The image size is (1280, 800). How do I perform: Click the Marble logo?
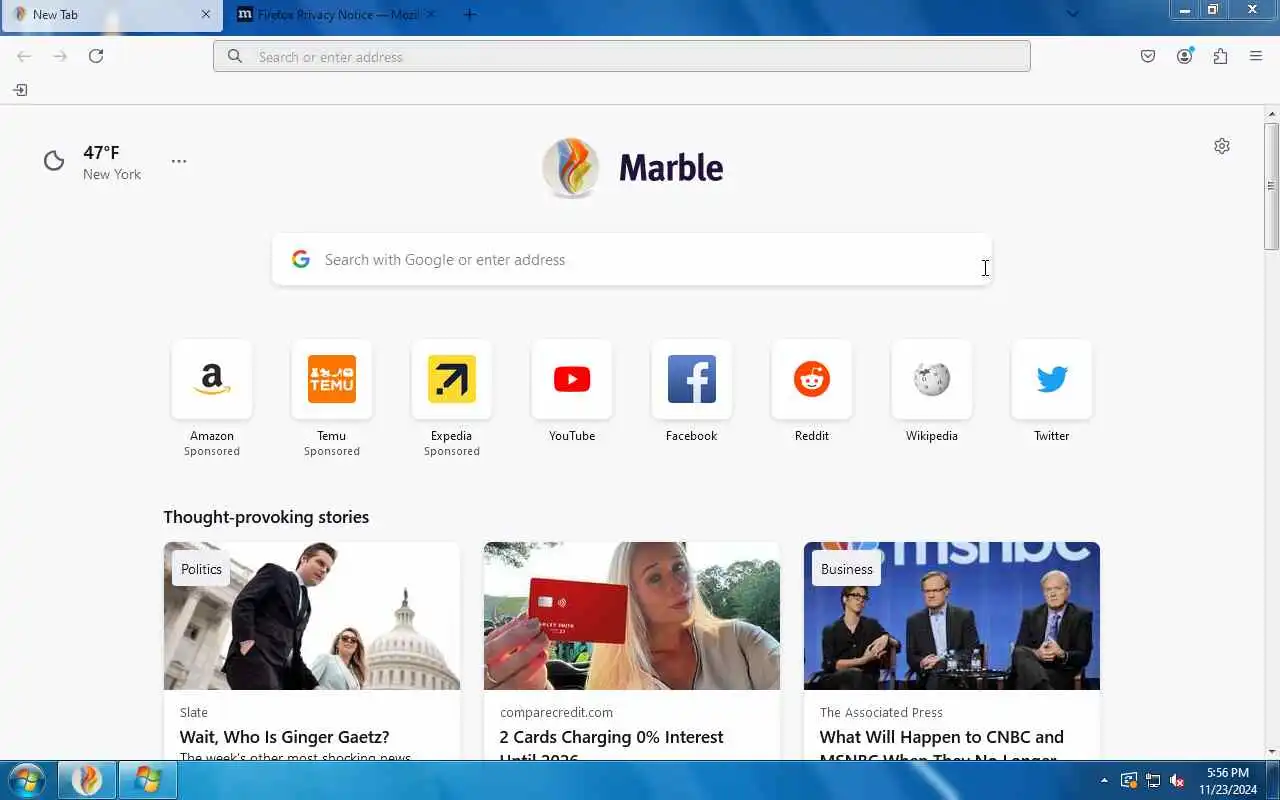click(x=632, y=167)
